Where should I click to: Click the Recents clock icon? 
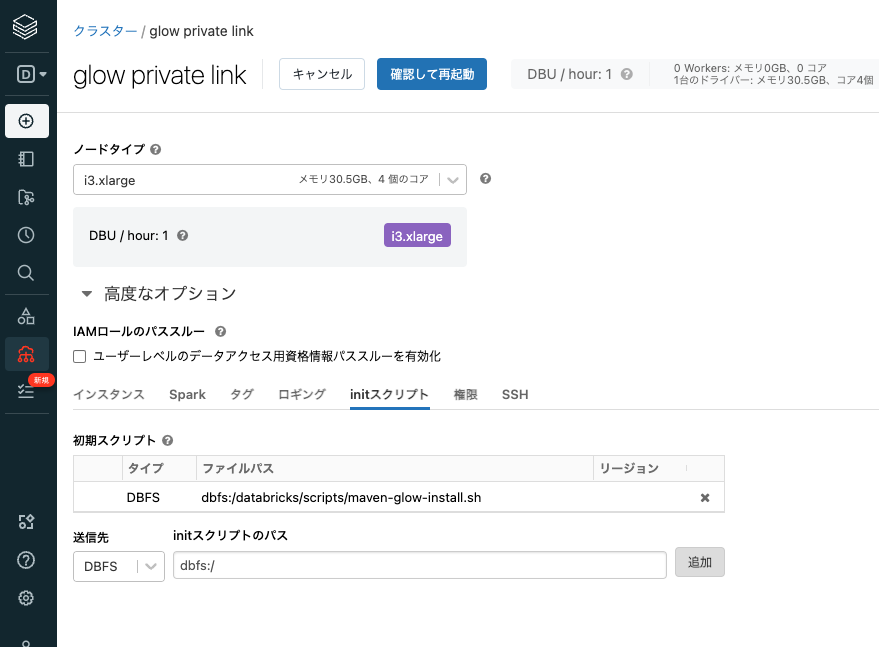[x=27, y=234]
